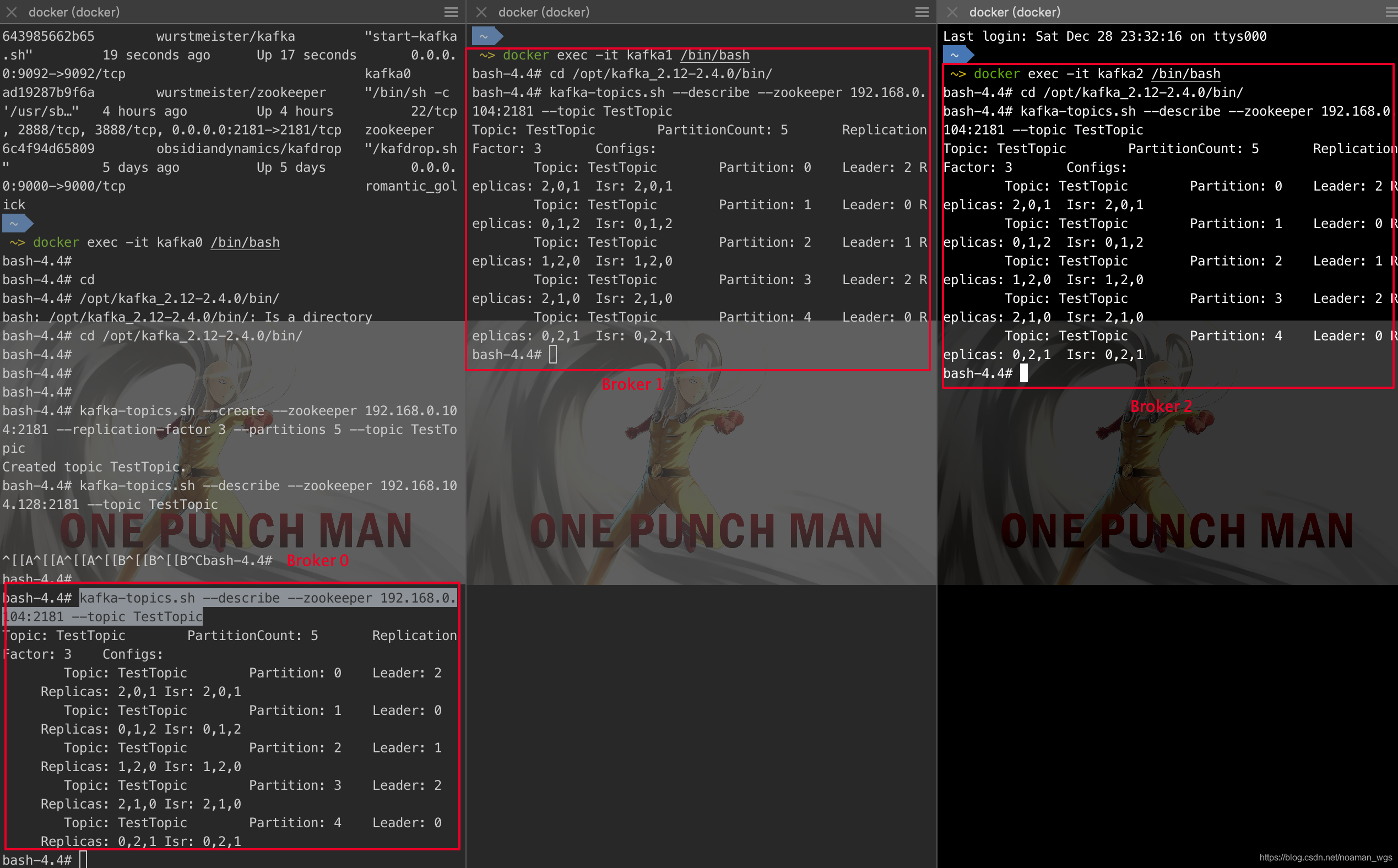This screenshot has width=1398, height=868.
Task: Click 'Partition: 4' in the right pane
Action: pyautogui.click(x=1236, y=336)
